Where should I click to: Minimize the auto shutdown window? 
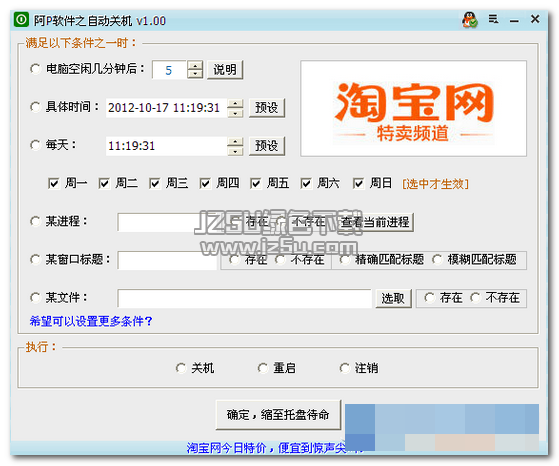pos(514,21)
